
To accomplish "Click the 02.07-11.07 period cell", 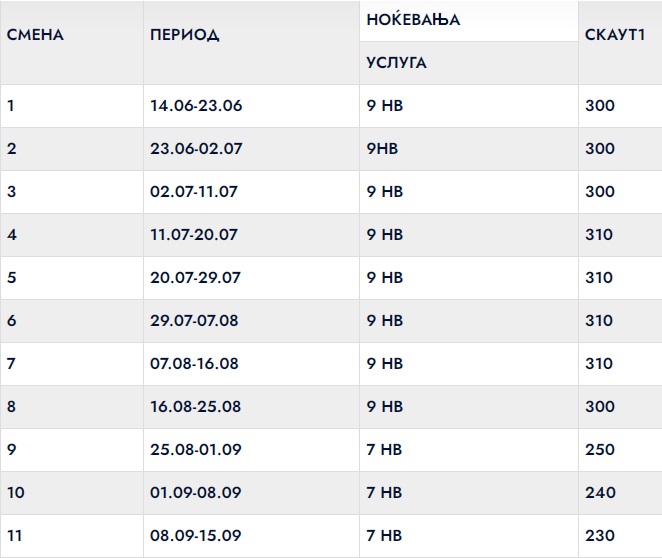I will click(x=194, y=192).
